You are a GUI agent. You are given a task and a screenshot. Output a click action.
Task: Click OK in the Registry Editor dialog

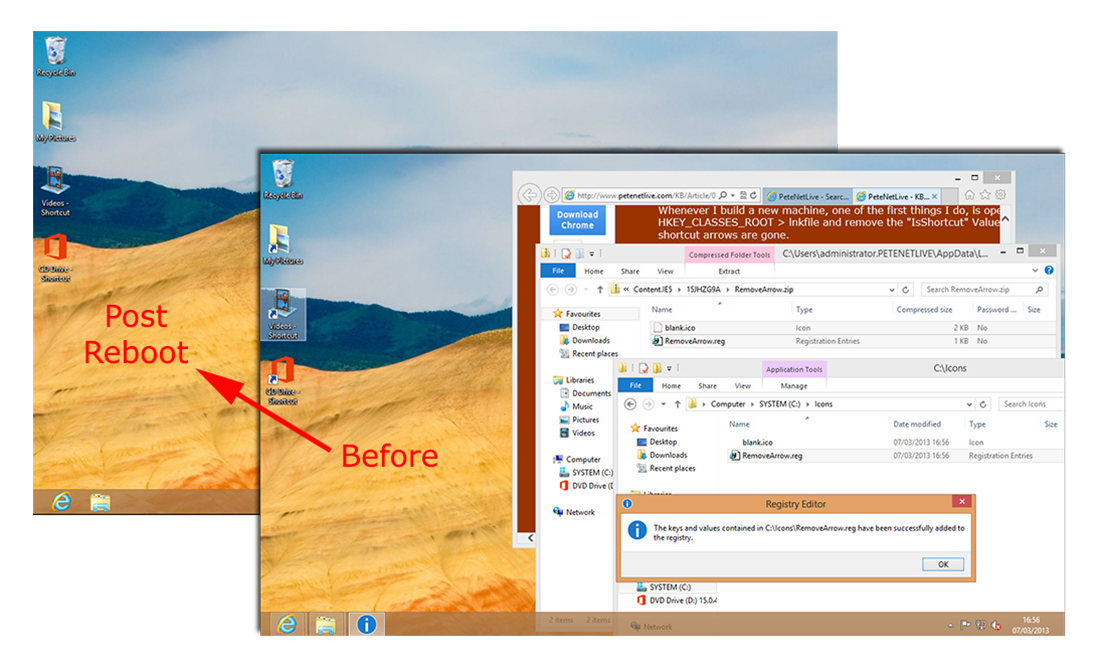943,564
